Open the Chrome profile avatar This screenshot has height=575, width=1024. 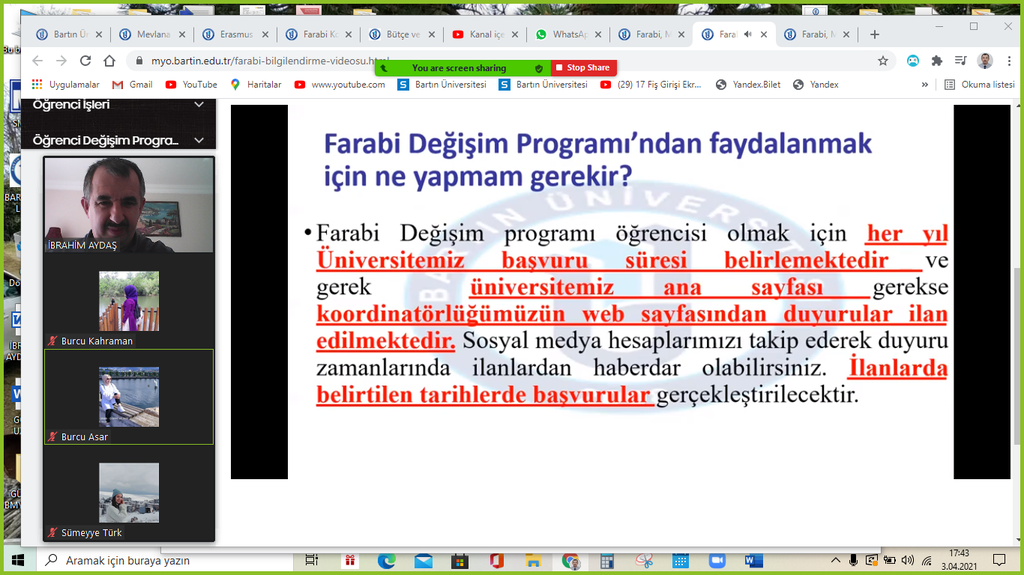click(x=985, y=61)
